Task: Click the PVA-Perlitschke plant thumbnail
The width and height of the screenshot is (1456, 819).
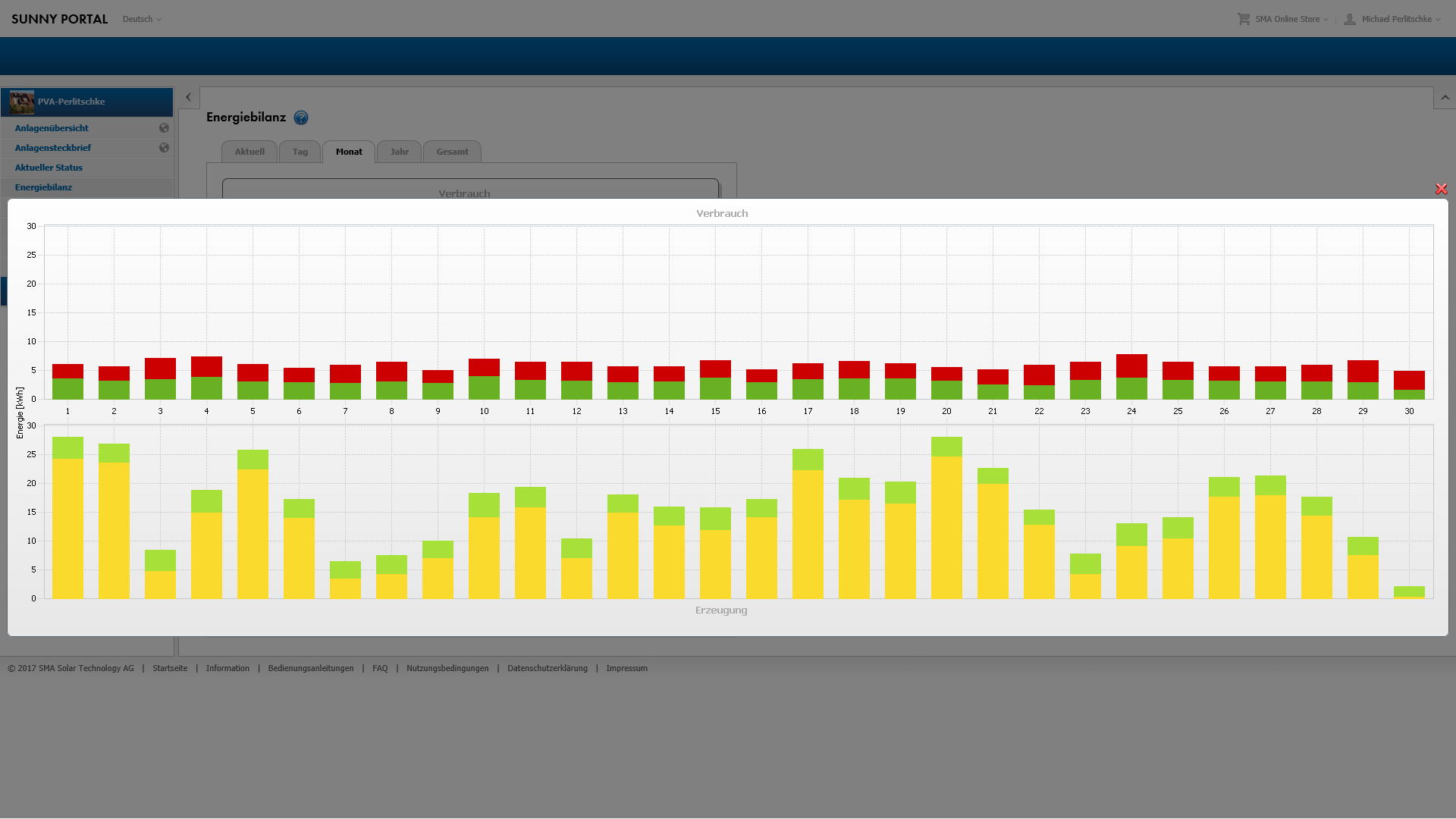Action: coord(22,102)
